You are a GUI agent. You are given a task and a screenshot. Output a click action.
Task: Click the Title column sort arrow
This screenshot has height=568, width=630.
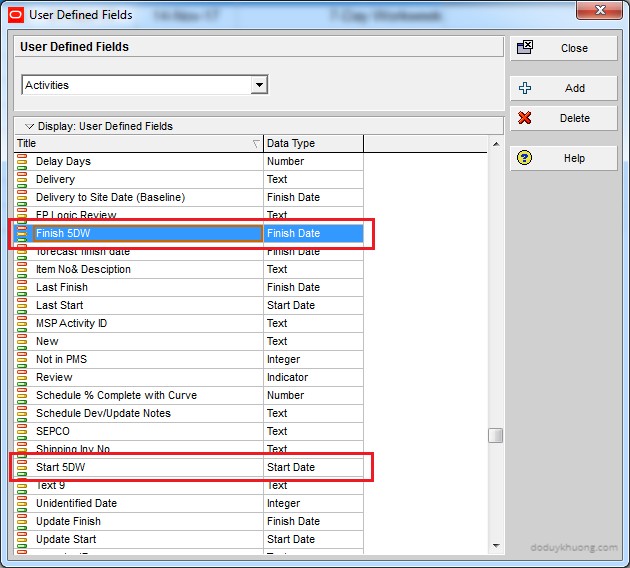click(x=256, y=144)
